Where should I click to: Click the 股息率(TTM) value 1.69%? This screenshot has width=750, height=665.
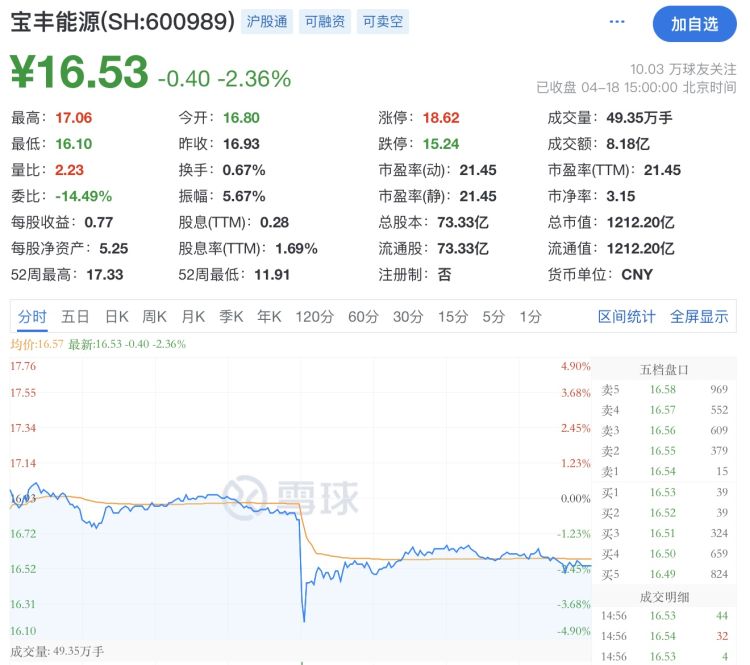point(297,249)
